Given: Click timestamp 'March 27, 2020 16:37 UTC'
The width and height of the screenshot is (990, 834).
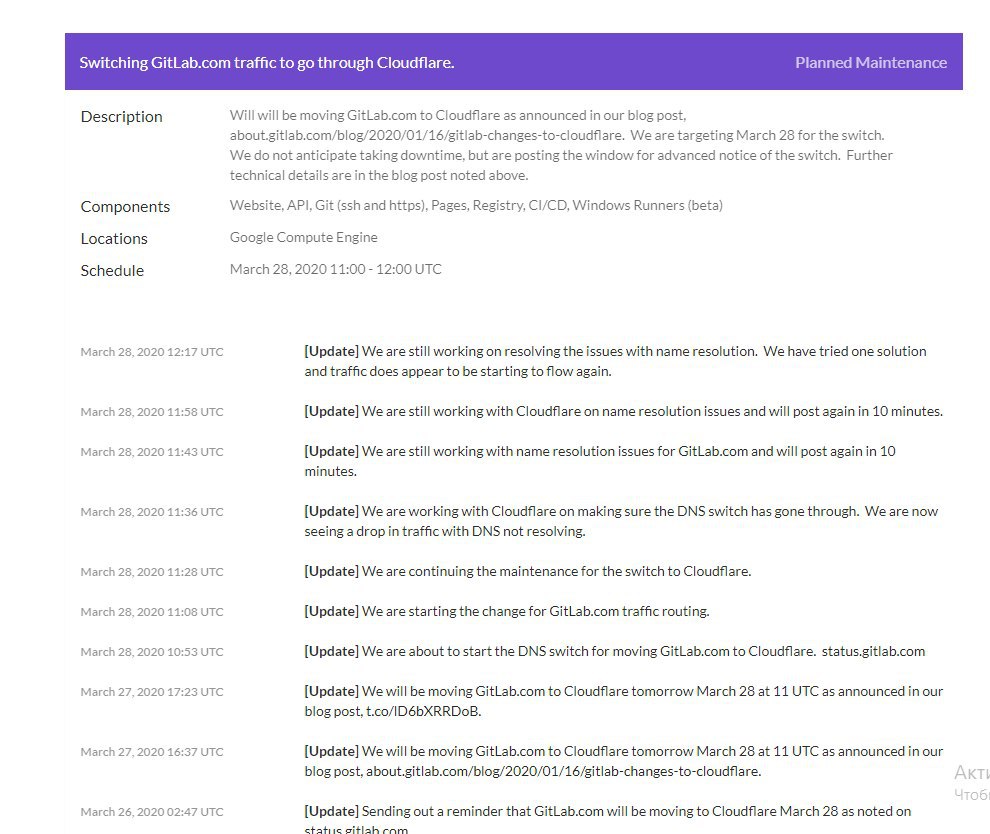Looking at the screenshot, I should tap(152, 752).
